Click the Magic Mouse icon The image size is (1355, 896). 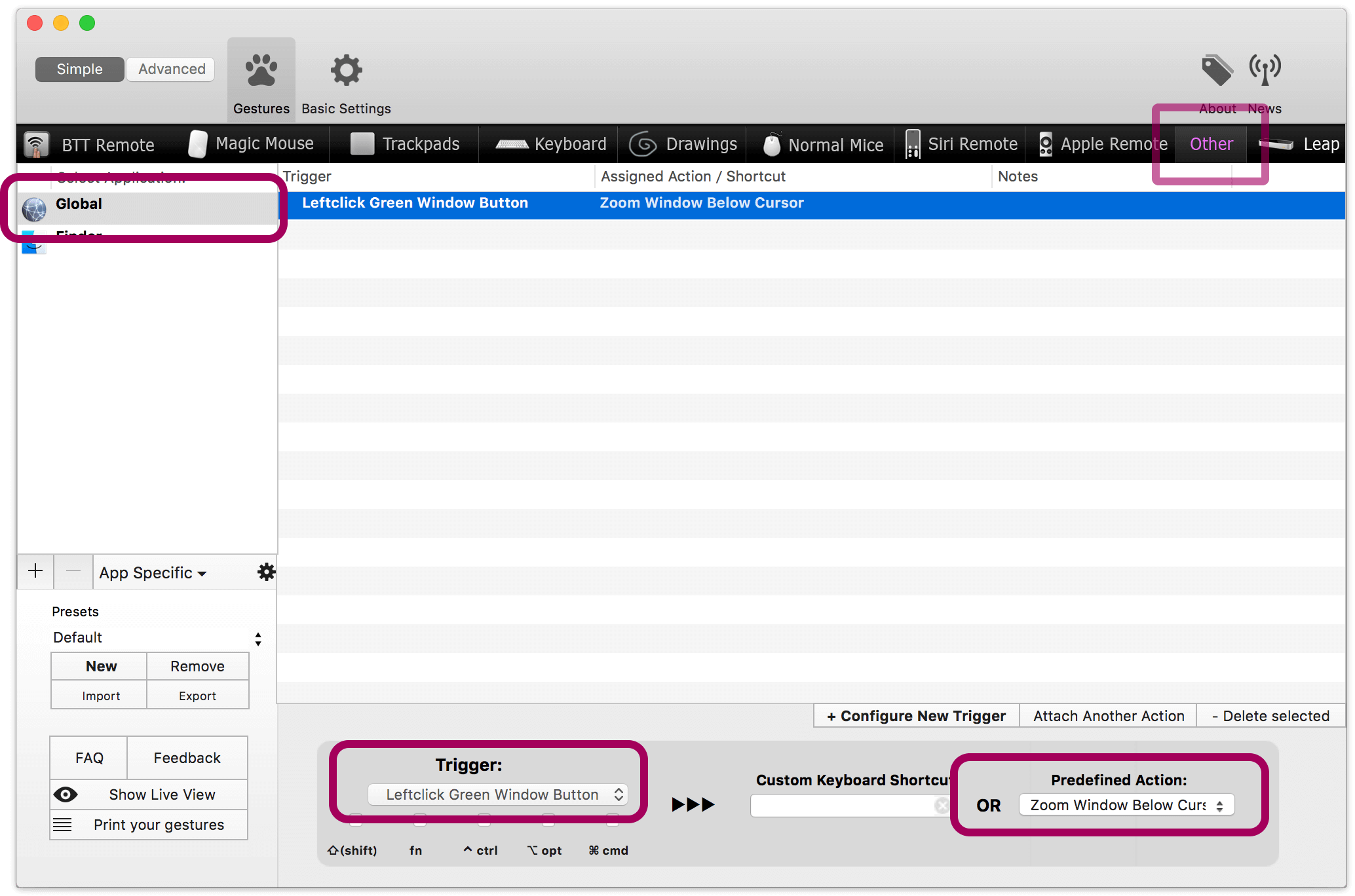(x=197, y=144)
